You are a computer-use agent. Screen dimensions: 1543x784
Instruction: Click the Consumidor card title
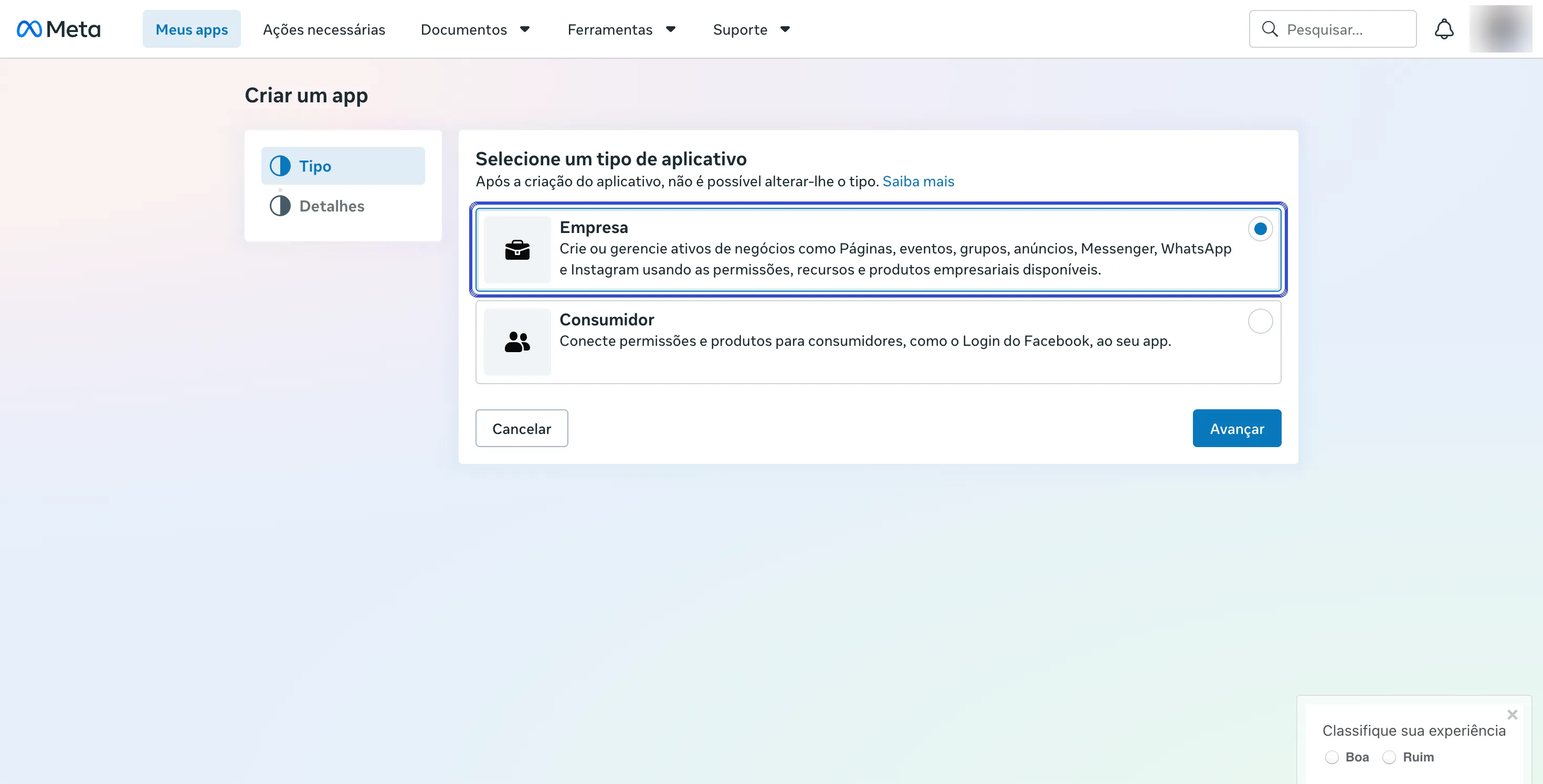[x=606, y=320]
